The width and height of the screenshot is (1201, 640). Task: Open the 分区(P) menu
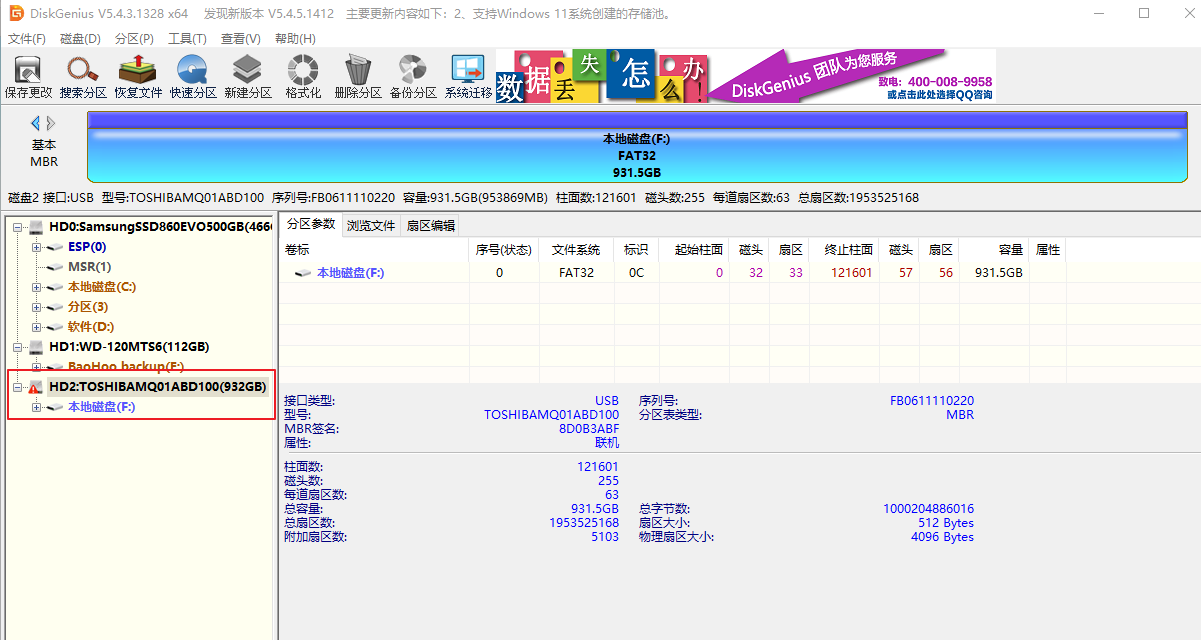(134, 39)
